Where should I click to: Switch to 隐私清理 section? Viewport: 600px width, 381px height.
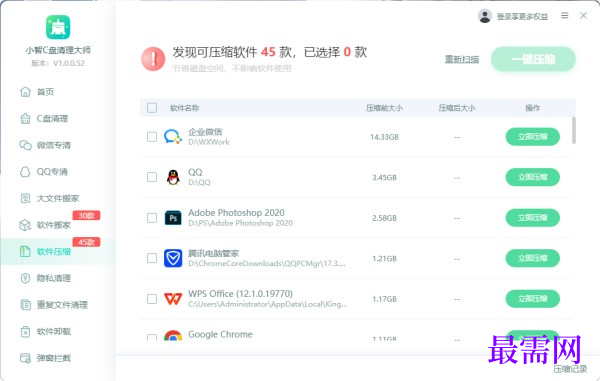click(x=54, y=278)
